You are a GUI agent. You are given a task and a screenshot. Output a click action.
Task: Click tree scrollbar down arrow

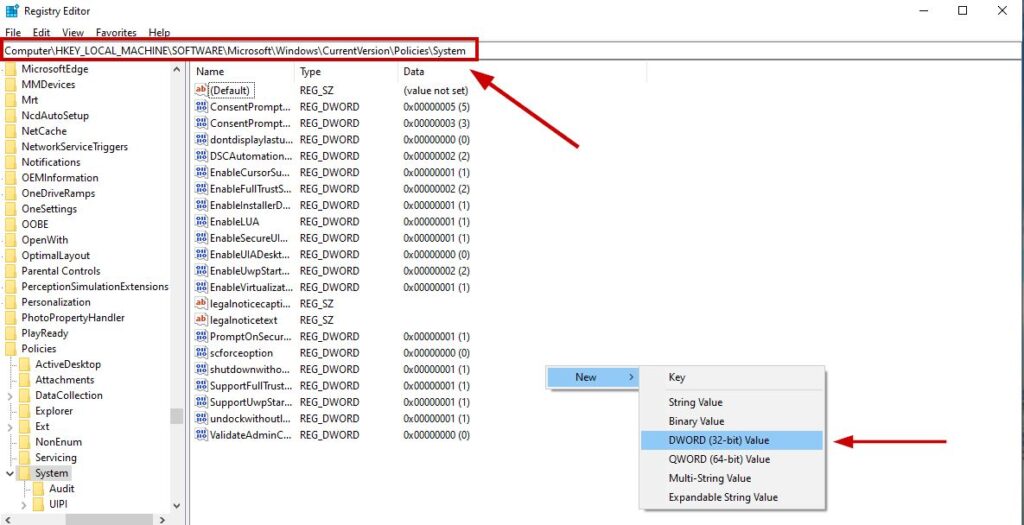pos(176,505)
